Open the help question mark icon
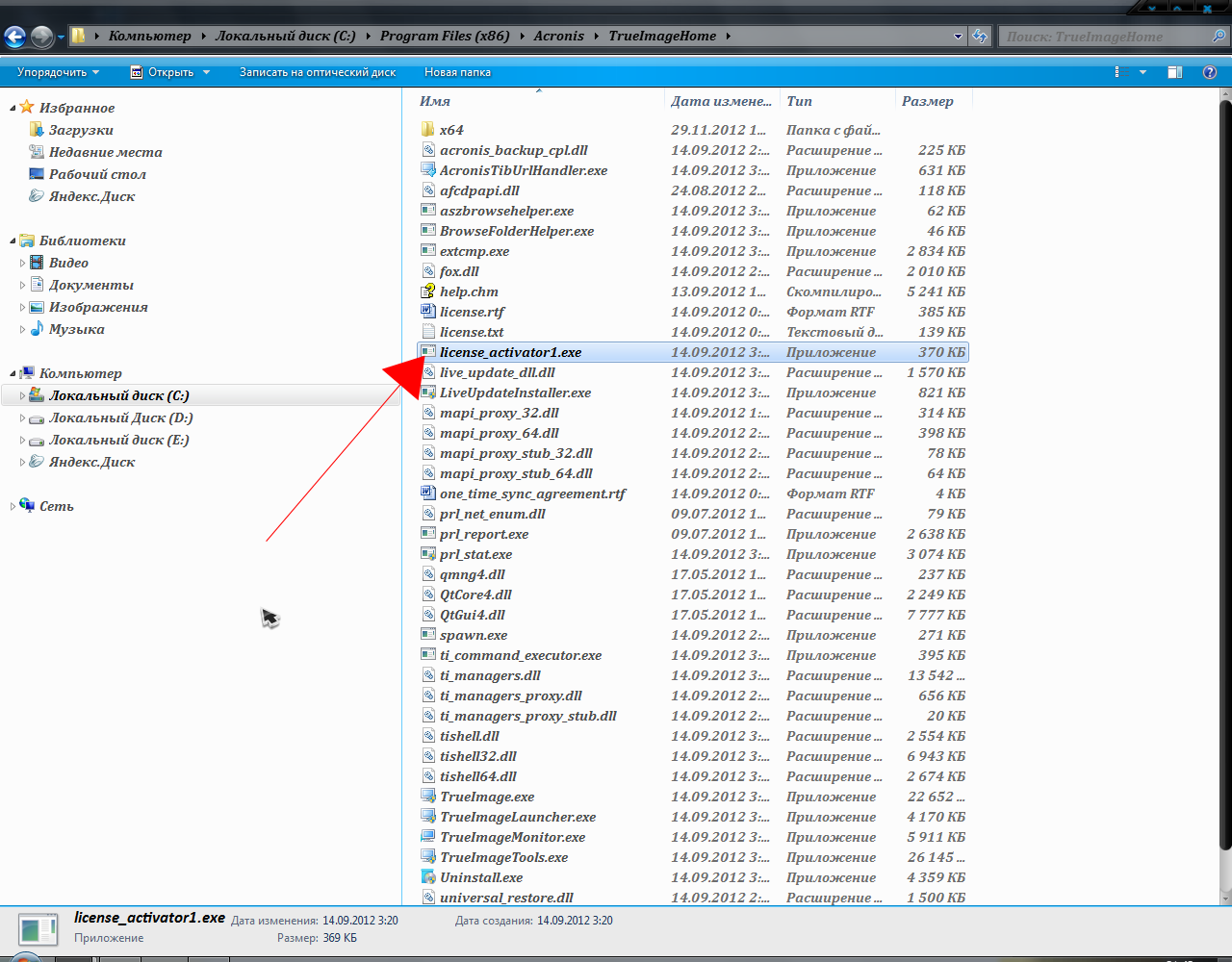Viewport: 1232px width, 962px height. (x=1210, y=72)
